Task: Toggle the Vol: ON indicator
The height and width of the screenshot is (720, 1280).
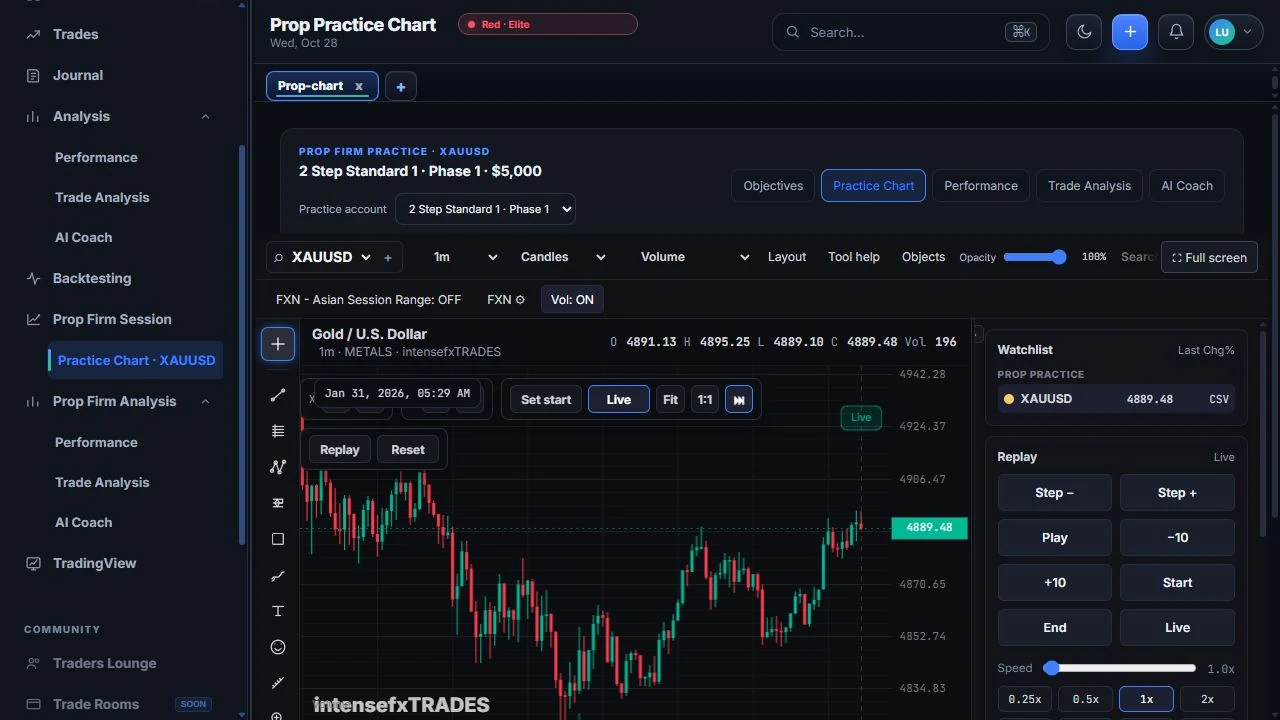Action: tap(572, 300)
